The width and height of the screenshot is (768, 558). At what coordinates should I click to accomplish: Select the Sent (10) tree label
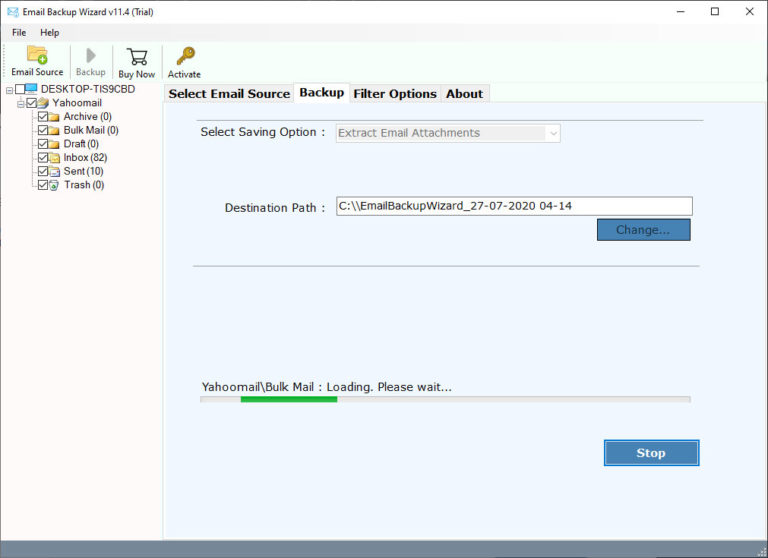click(83, 171)
